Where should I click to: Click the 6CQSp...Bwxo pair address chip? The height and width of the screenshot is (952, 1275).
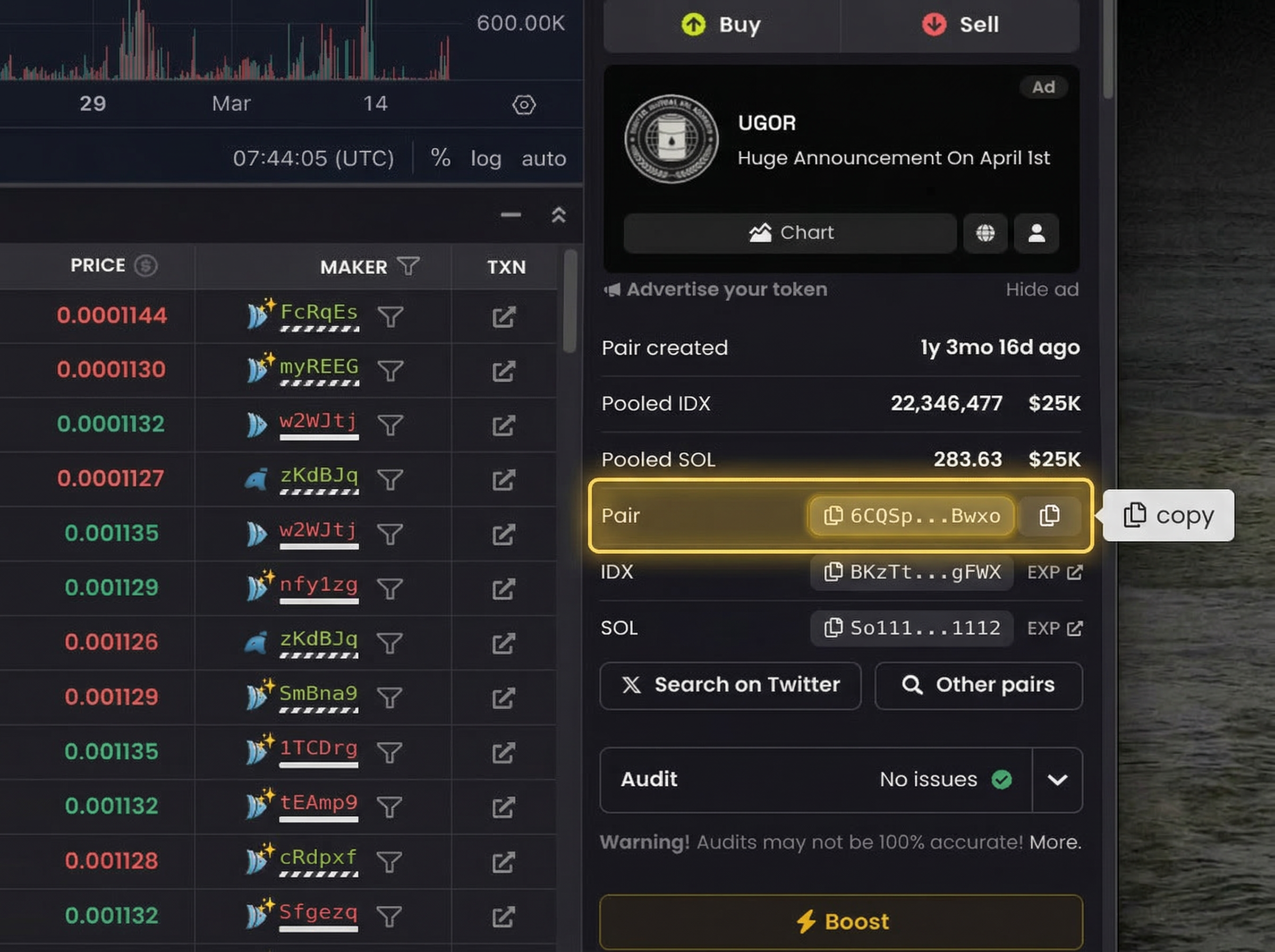click(x=912, y=516)
